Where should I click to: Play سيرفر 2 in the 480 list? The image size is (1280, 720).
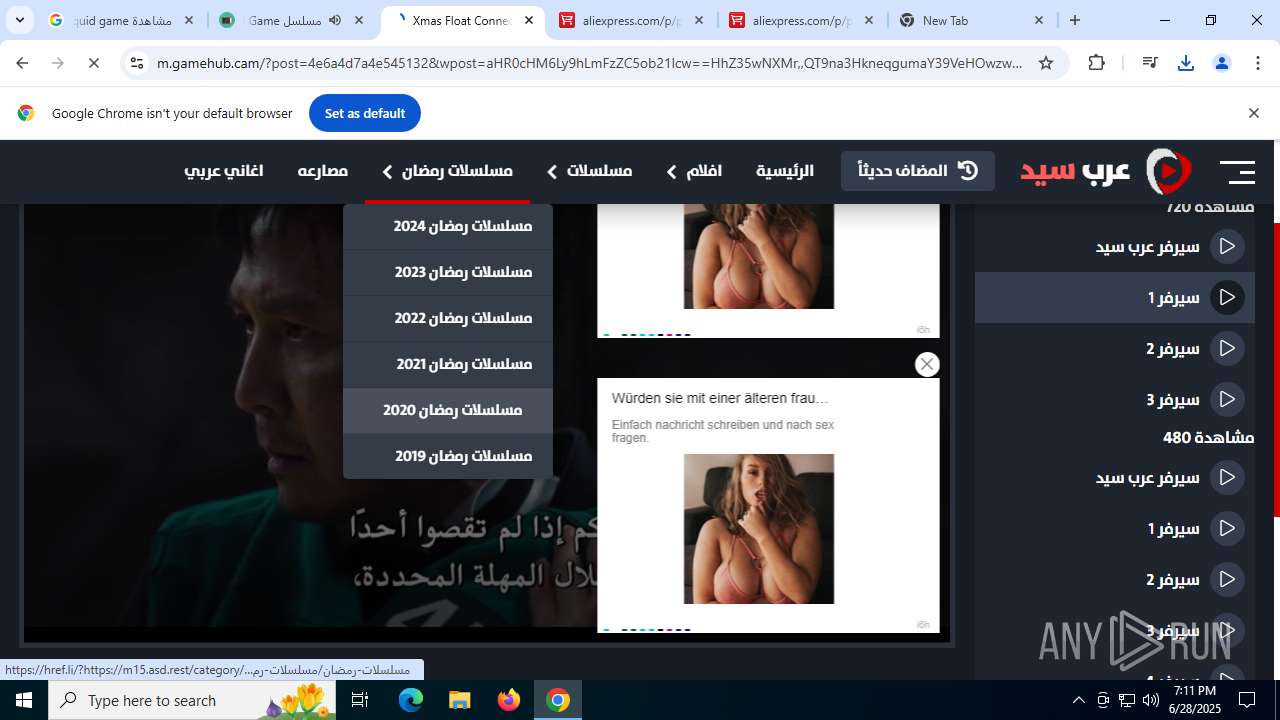1115,579
